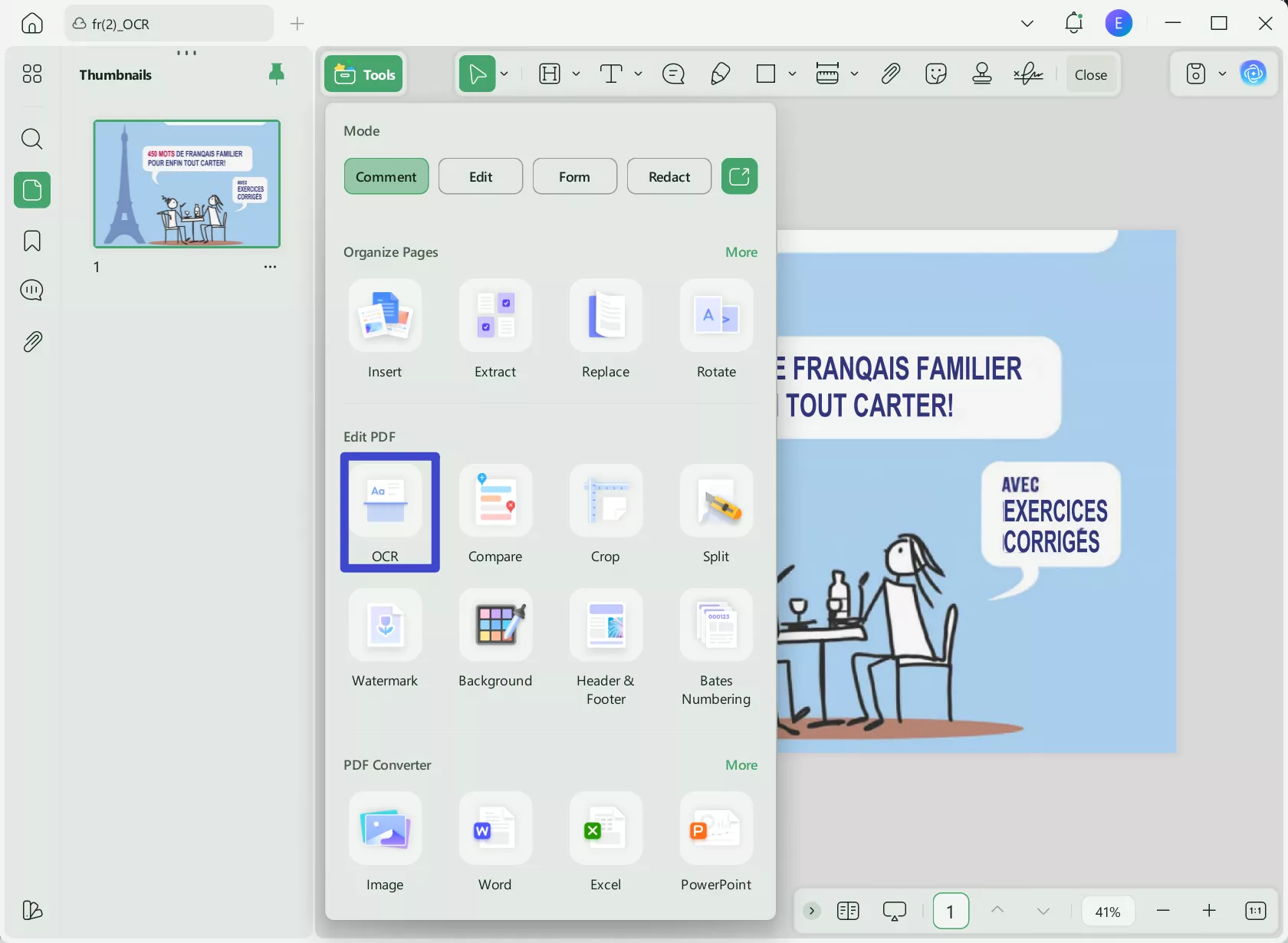Expand the text tool dropdown arrow
Screen dimensions: 1288x943
coord(638,74)
